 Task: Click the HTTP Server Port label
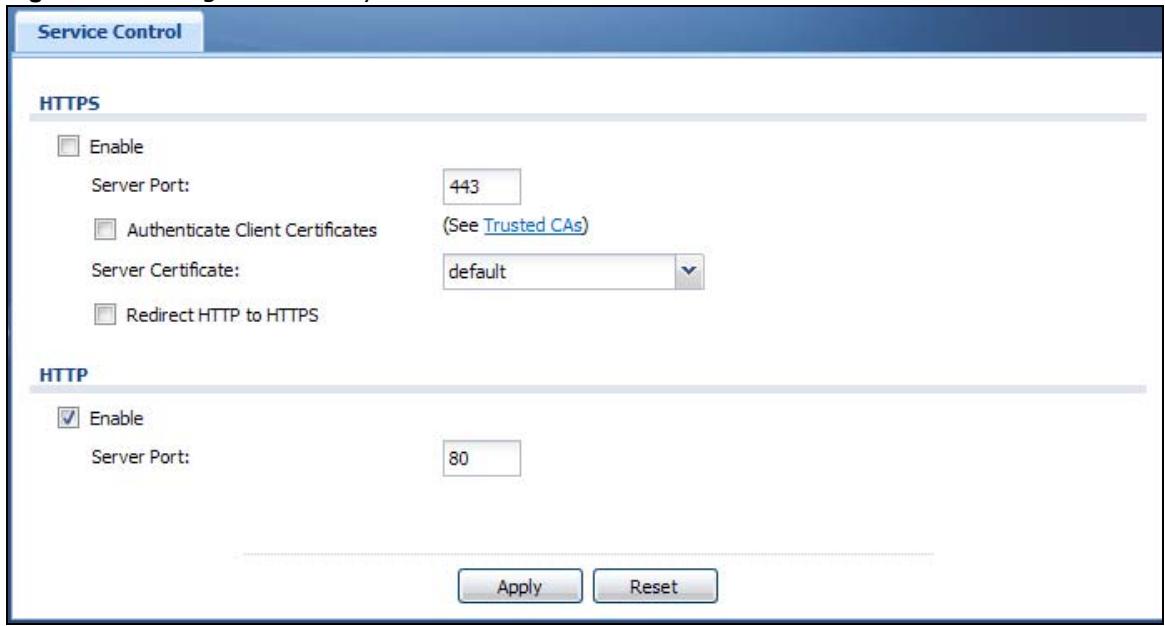140,457
